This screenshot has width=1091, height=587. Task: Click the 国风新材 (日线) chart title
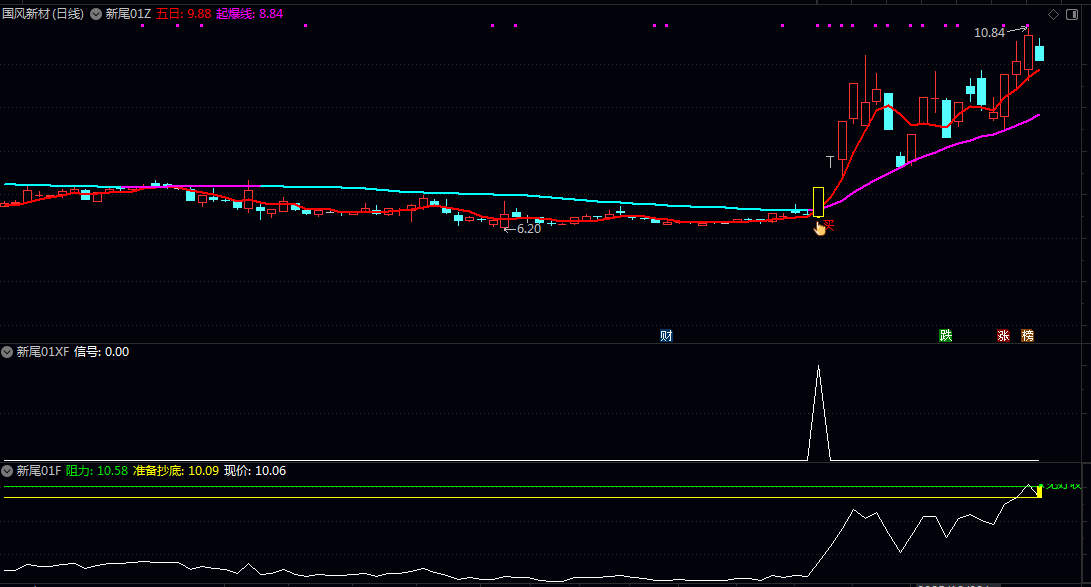point(43,14)
